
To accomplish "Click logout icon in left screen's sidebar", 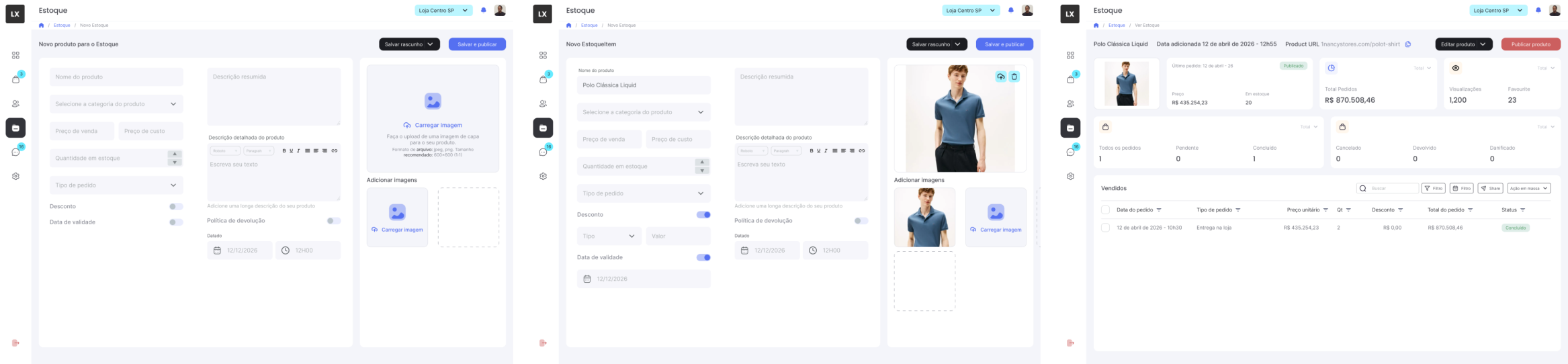I will point(15,343).
